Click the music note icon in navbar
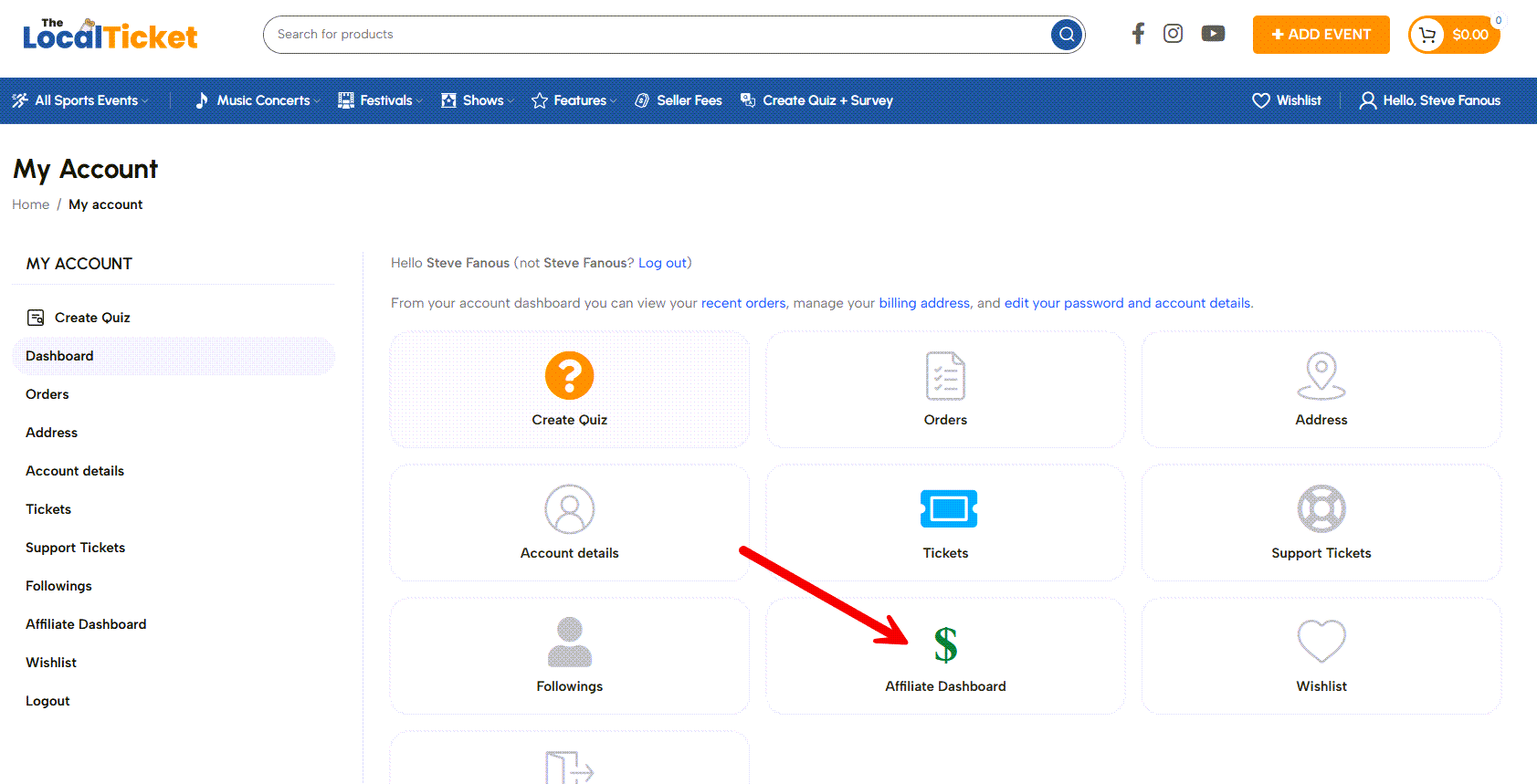 coord(202,100)
